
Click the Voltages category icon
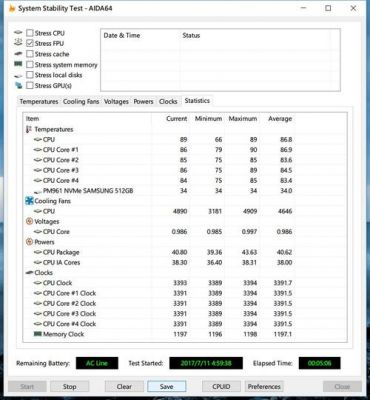pyautogui.click(x=29, y=221)
